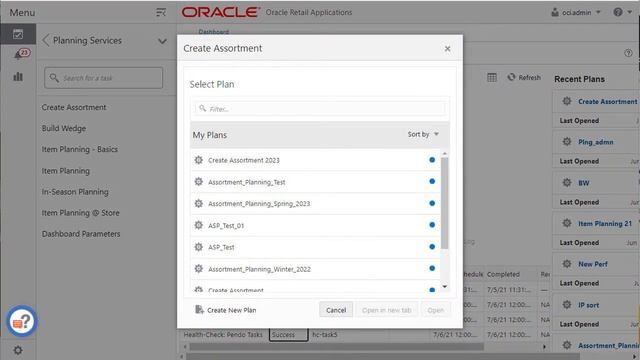Click scroll down arrow of plans list
The height and width of the screenshot is (360, 640).
click(x=444, y=287)
